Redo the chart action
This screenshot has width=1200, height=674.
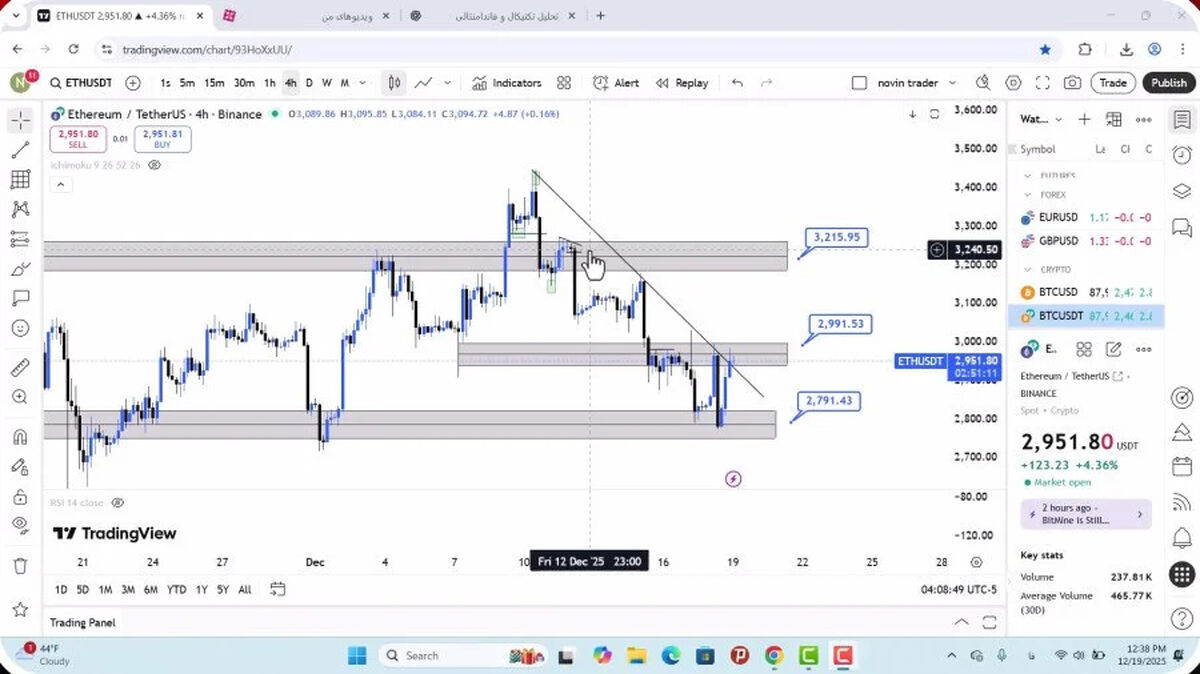(x=767, y=83)
